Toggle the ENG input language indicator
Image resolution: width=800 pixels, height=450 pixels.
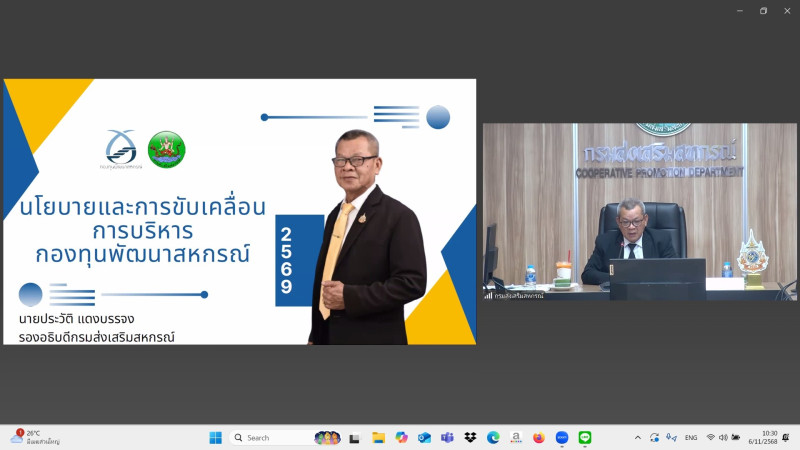tap(691, 438)
